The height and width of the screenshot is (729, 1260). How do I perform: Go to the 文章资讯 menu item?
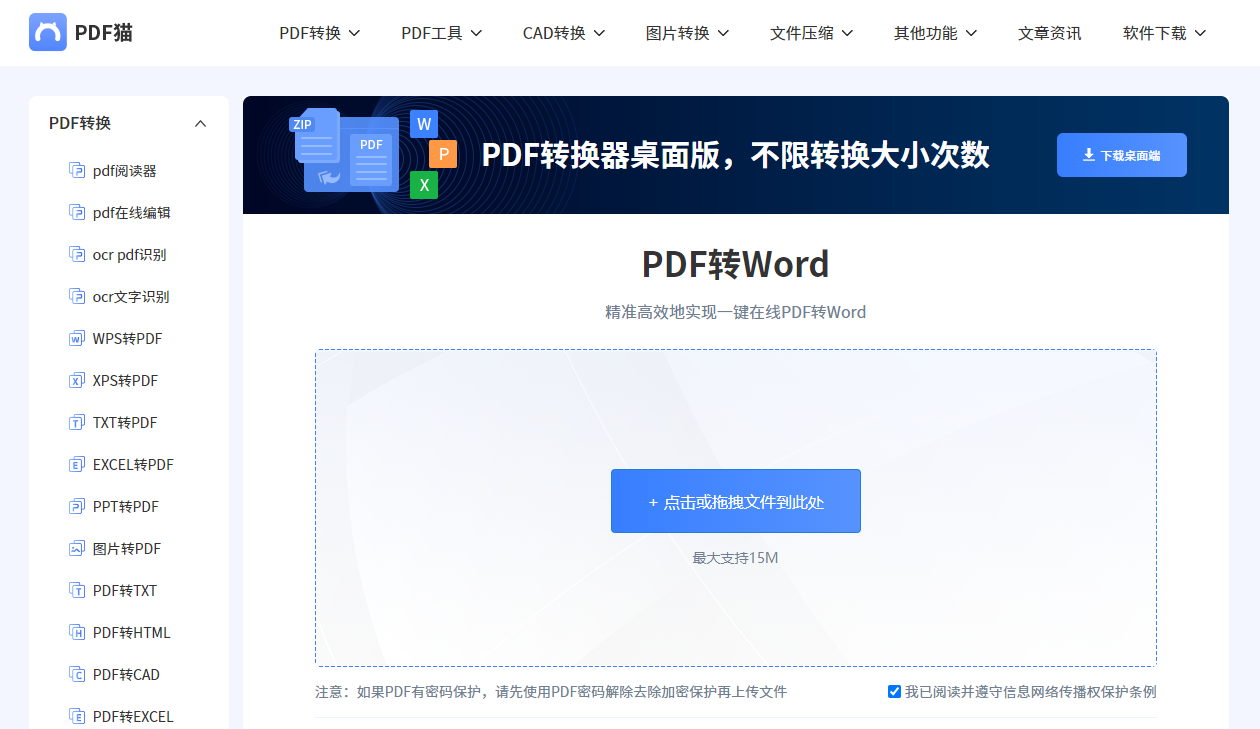[1049, 32]
